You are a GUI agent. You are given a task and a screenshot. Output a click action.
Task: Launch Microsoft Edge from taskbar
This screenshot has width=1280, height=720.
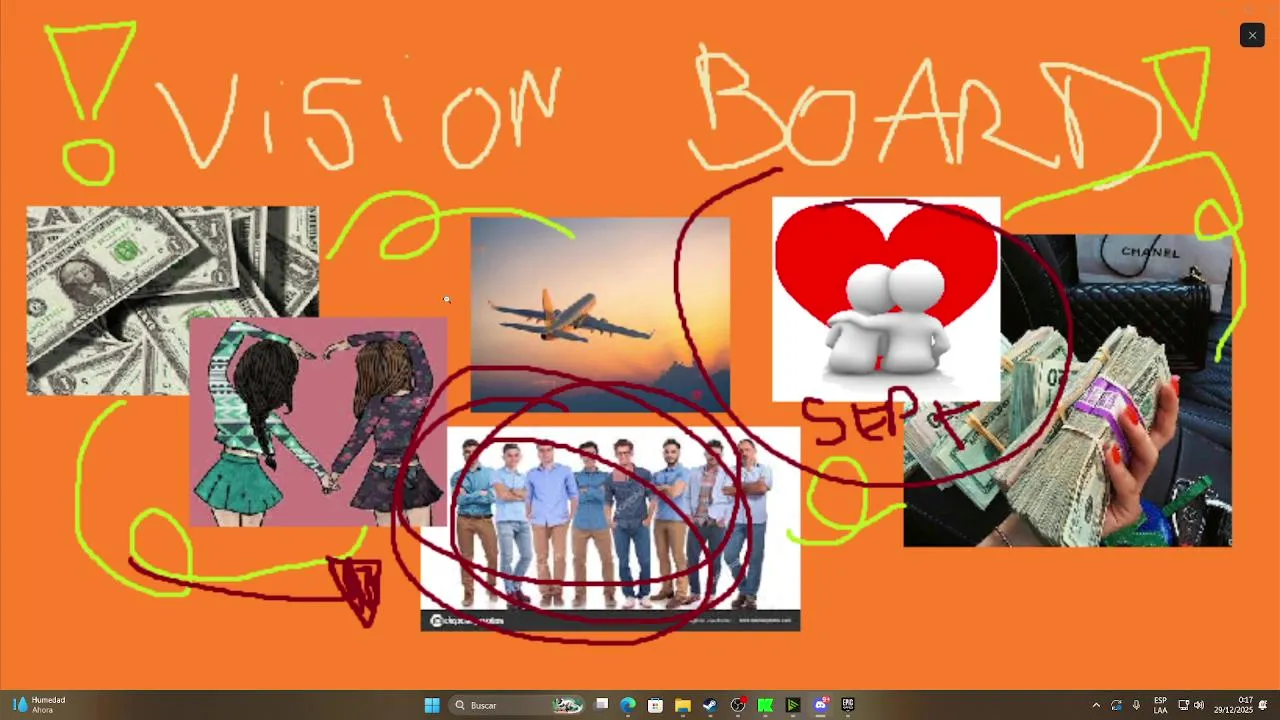pos(628,705)
